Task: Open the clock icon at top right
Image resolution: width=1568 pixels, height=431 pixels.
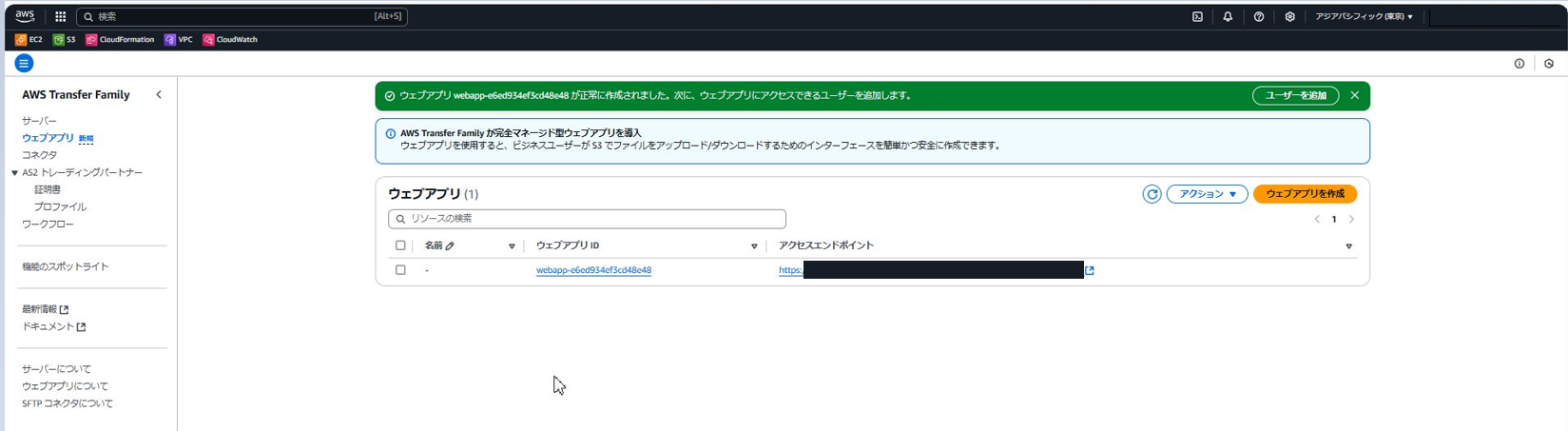Action: click(x=1549, y=64)
